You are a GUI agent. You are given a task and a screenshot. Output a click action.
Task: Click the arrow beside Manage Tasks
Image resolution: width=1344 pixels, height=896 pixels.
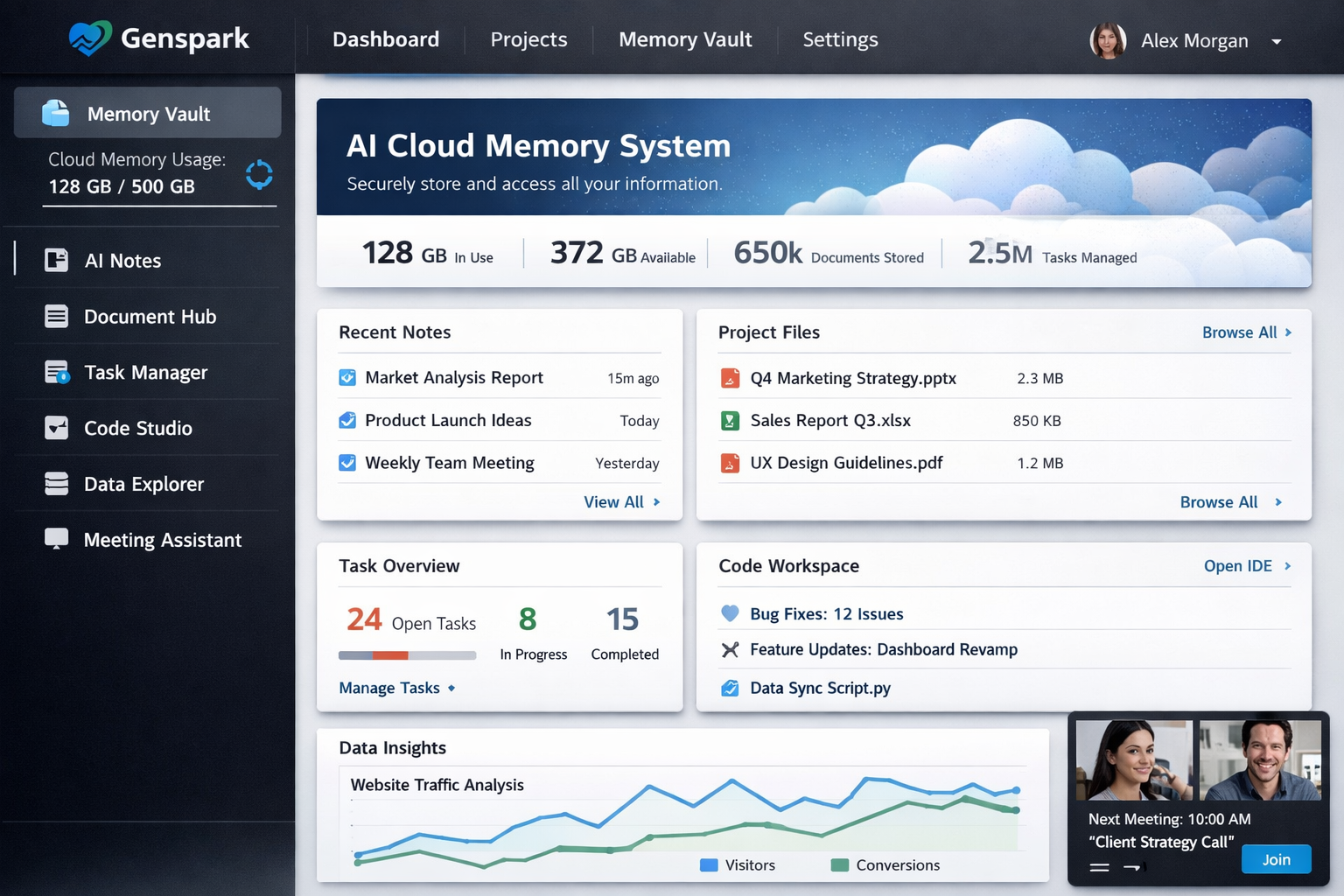pos(451,688)
